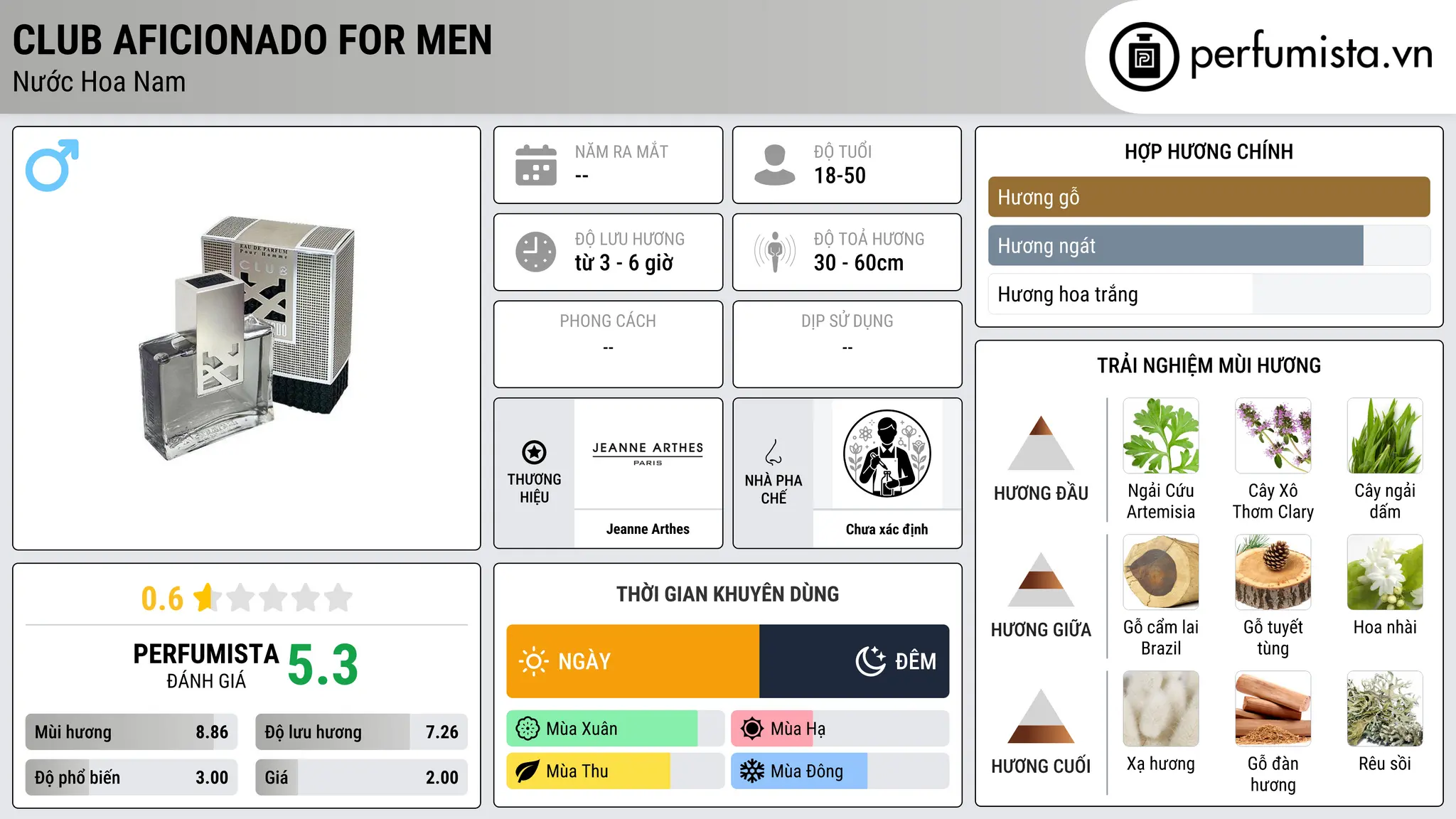
Task: Click the snowflake icon for Mùa Đông
Action: tap(752, 771)
